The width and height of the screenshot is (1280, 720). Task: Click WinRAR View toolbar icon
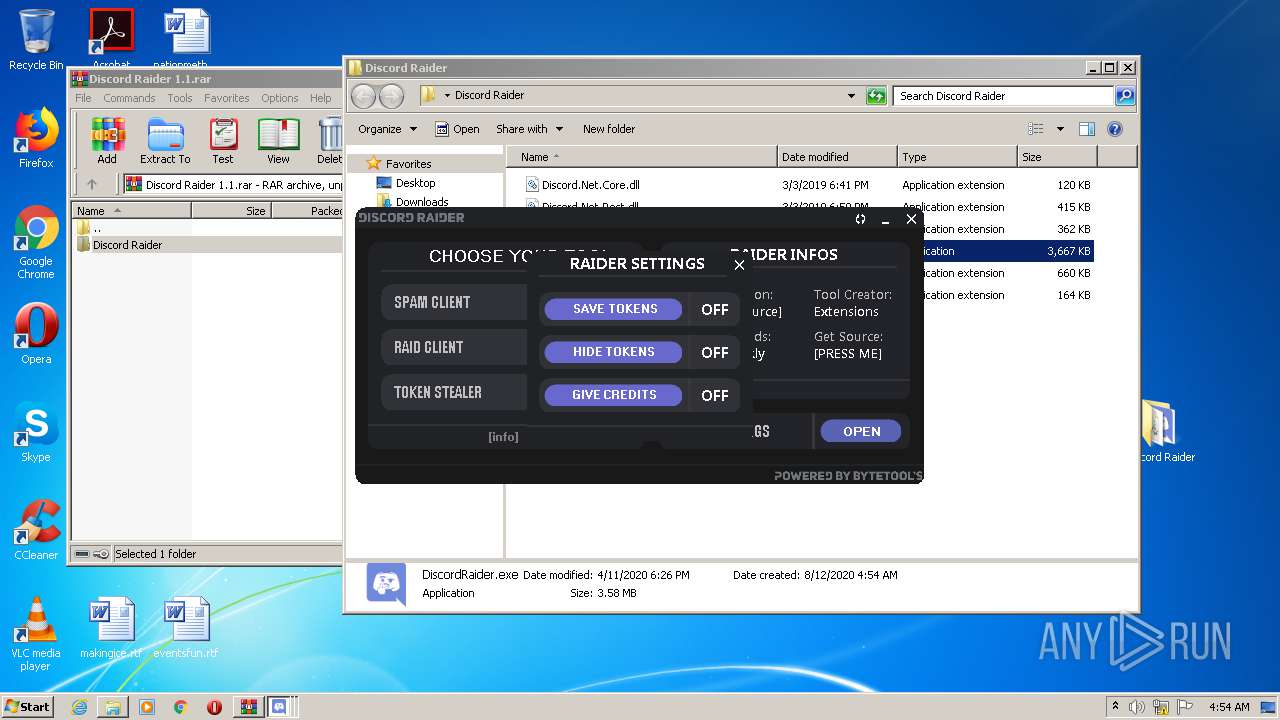tap(278, 141)
